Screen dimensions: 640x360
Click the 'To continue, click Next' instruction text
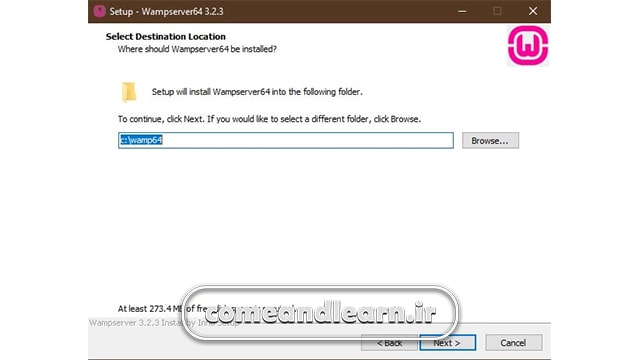(269, 119)
